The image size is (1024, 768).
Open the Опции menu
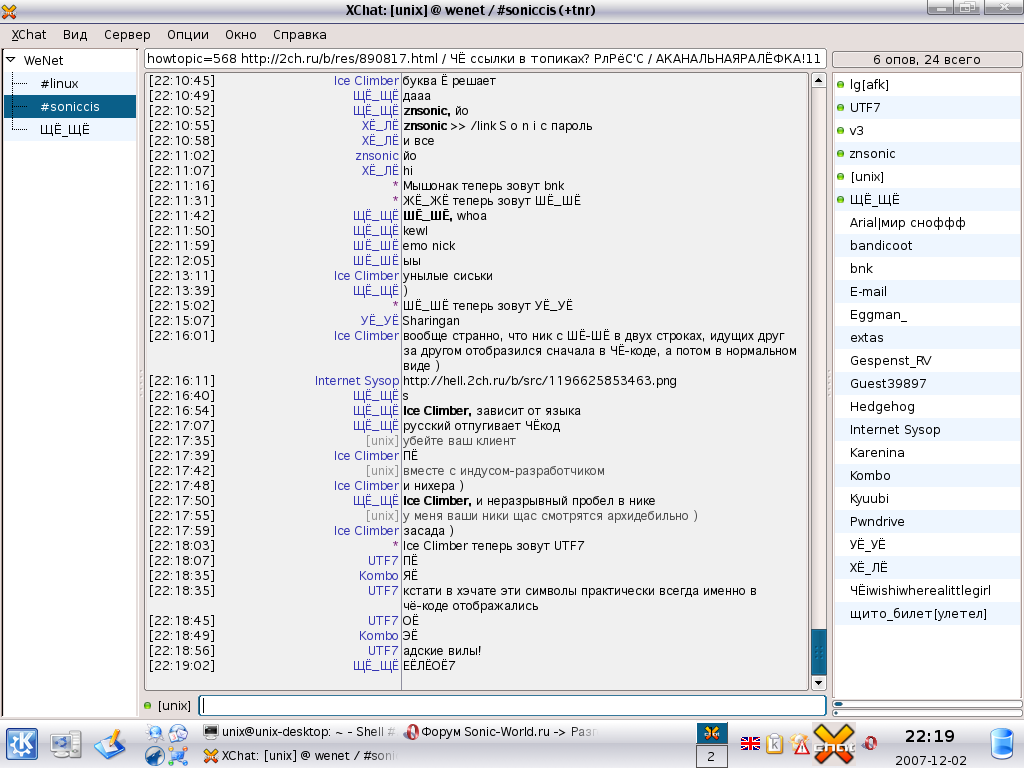click(x=187, y=35)
